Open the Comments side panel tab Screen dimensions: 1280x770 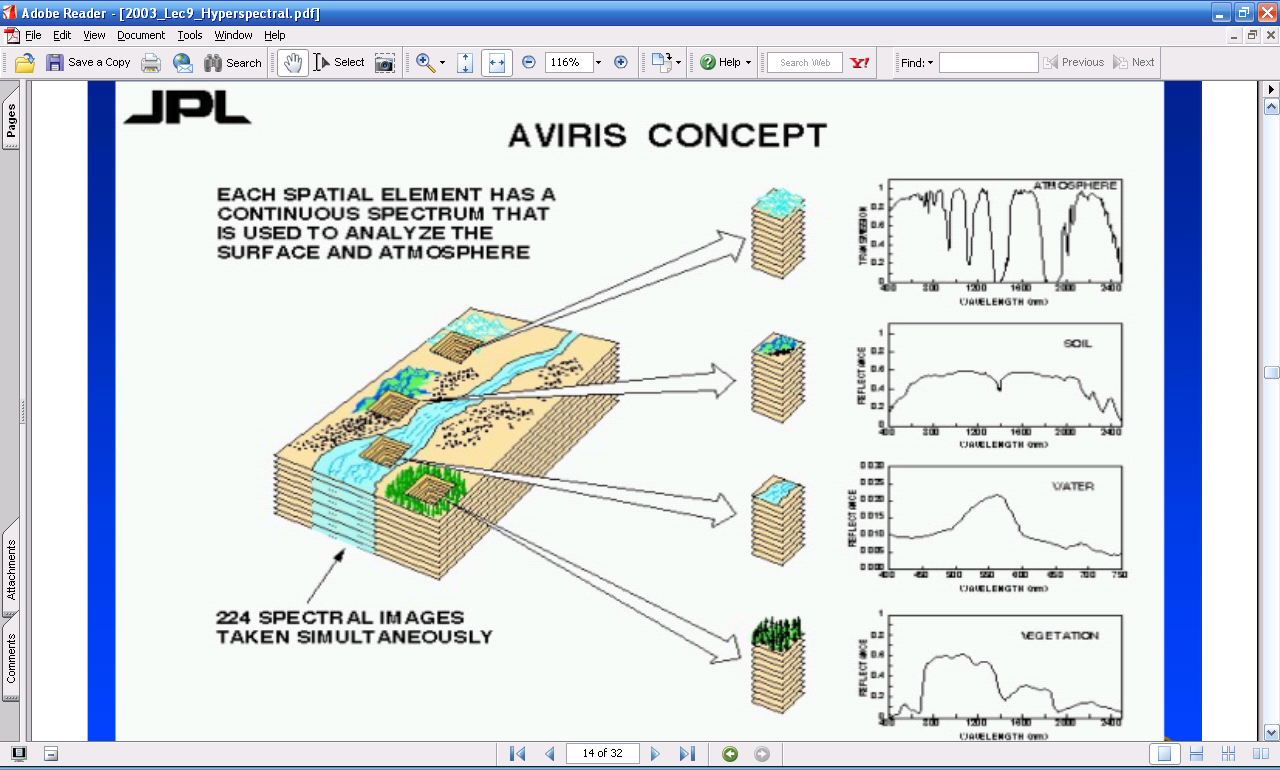(11, 658)
